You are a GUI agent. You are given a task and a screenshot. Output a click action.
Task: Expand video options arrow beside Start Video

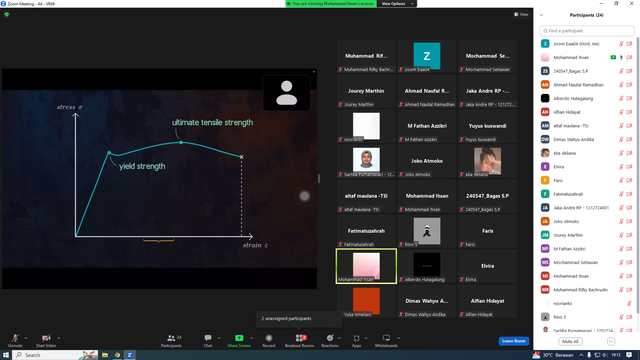pos(58,338)
